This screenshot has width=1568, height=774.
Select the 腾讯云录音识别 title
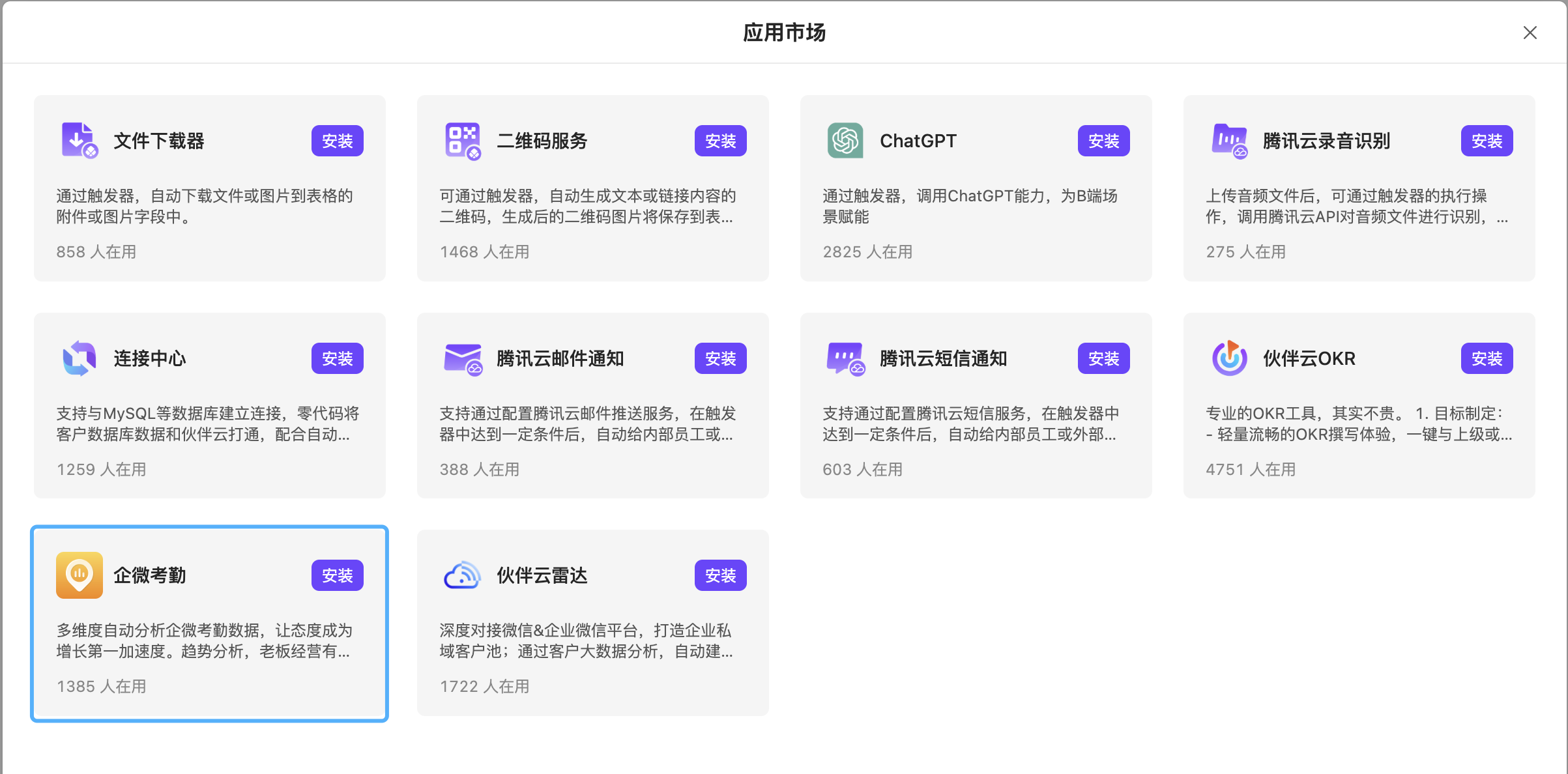[x=1327, y=141]
